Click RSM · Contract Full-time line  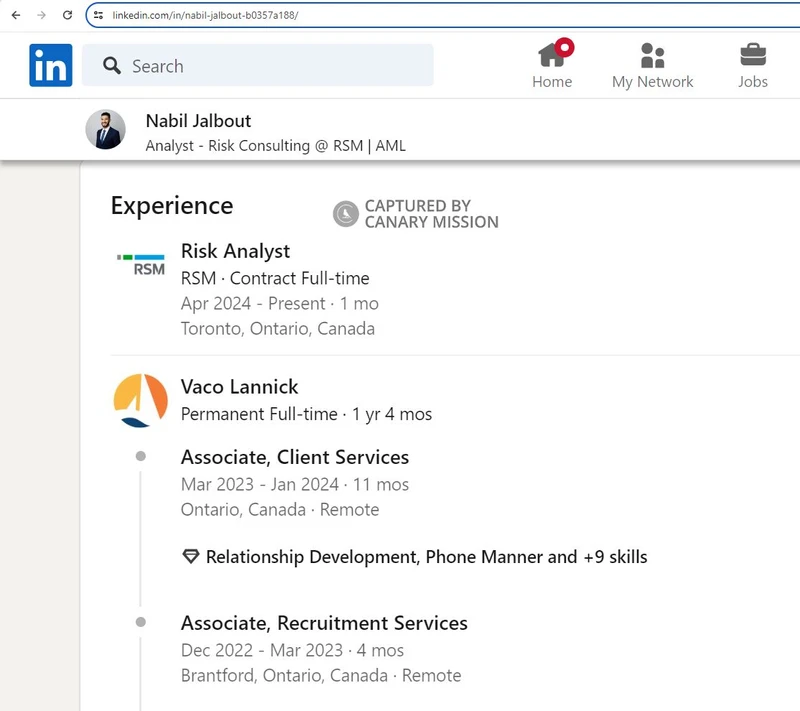point(275,278)
